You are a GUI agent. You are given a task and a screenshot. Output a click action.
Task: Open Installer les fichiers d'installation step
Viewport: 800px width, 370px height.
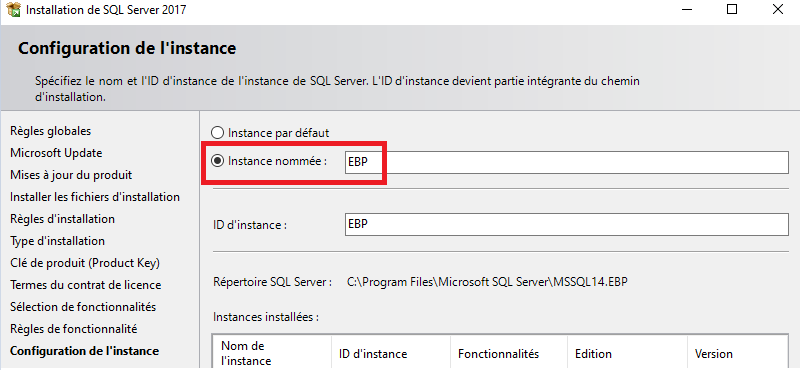pos(95,197)
